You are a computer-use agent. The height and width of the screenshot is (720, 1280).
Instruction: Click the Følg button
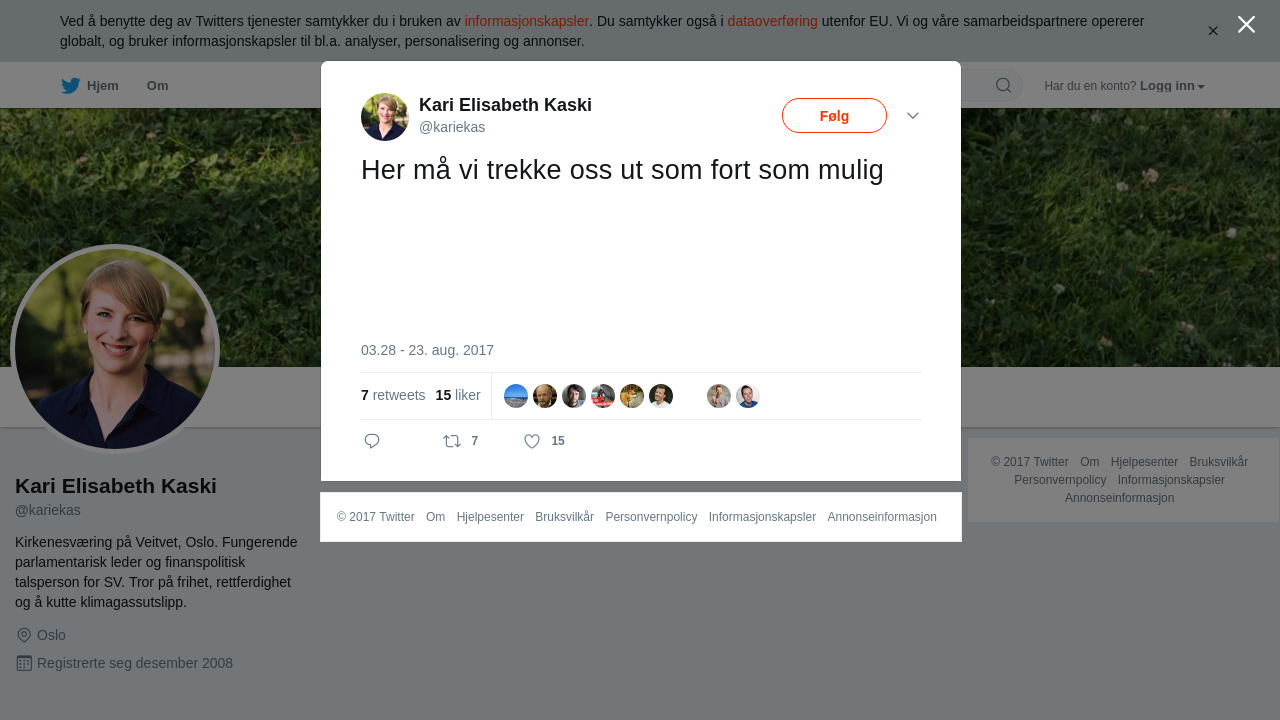click(834, 116)
